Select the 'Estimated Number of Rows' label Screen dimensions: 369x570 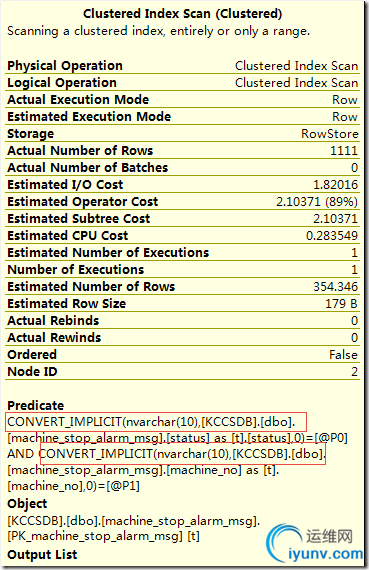[x=91, y=286]
